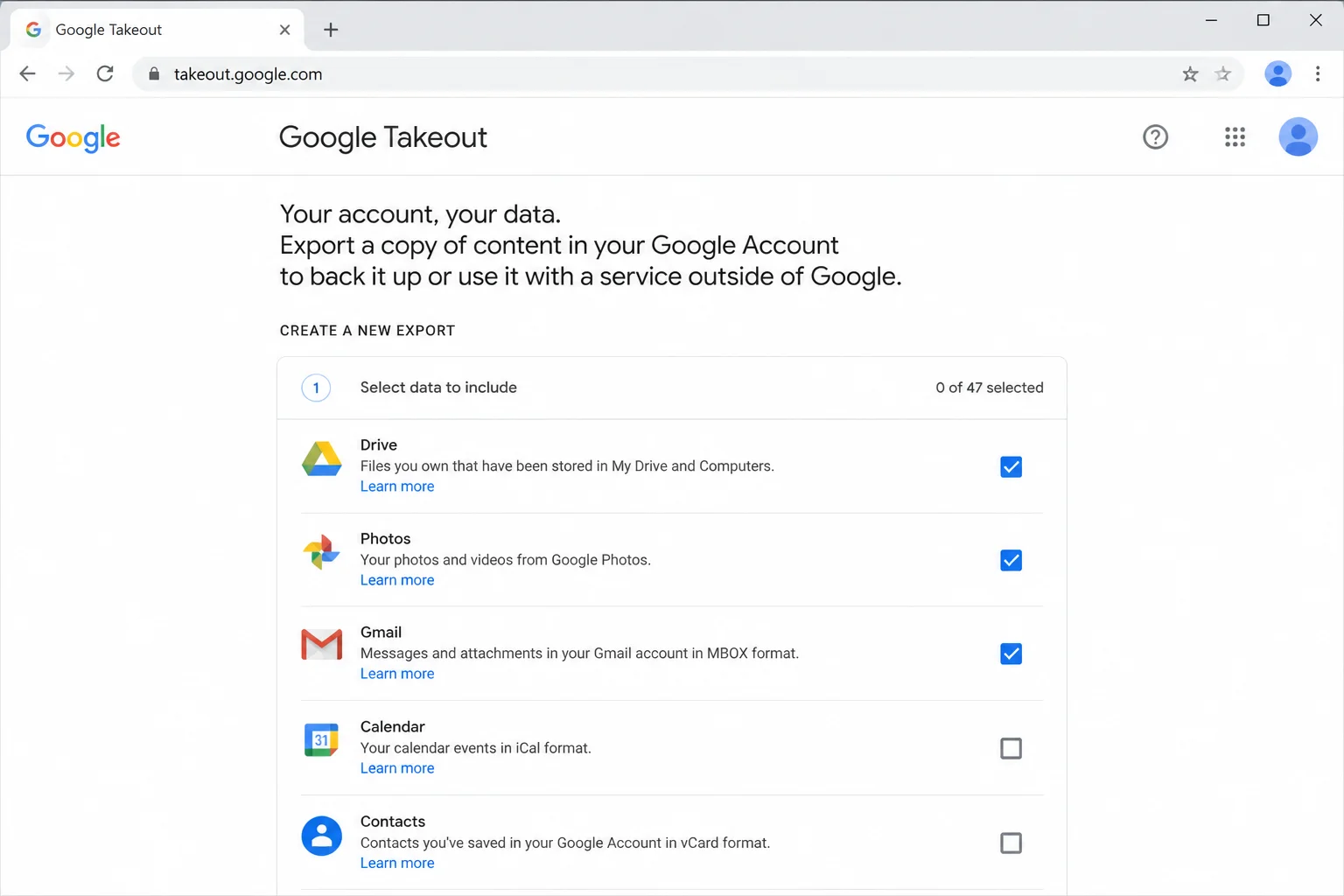This screenshot has height=896, width=1344.
Task: Click the Contacts product icon
Action: [322, 836]
